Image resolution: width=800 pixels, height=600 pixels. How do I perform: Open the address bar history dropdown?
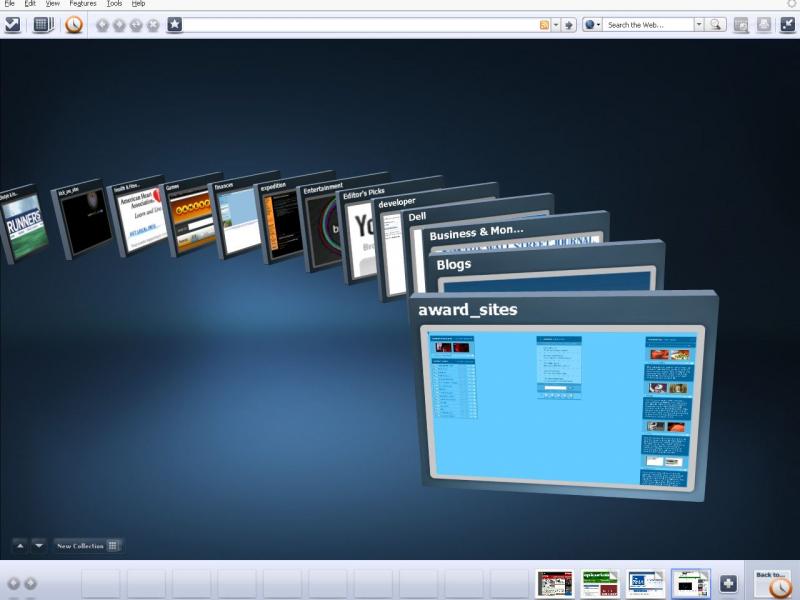tap(556, 25)
